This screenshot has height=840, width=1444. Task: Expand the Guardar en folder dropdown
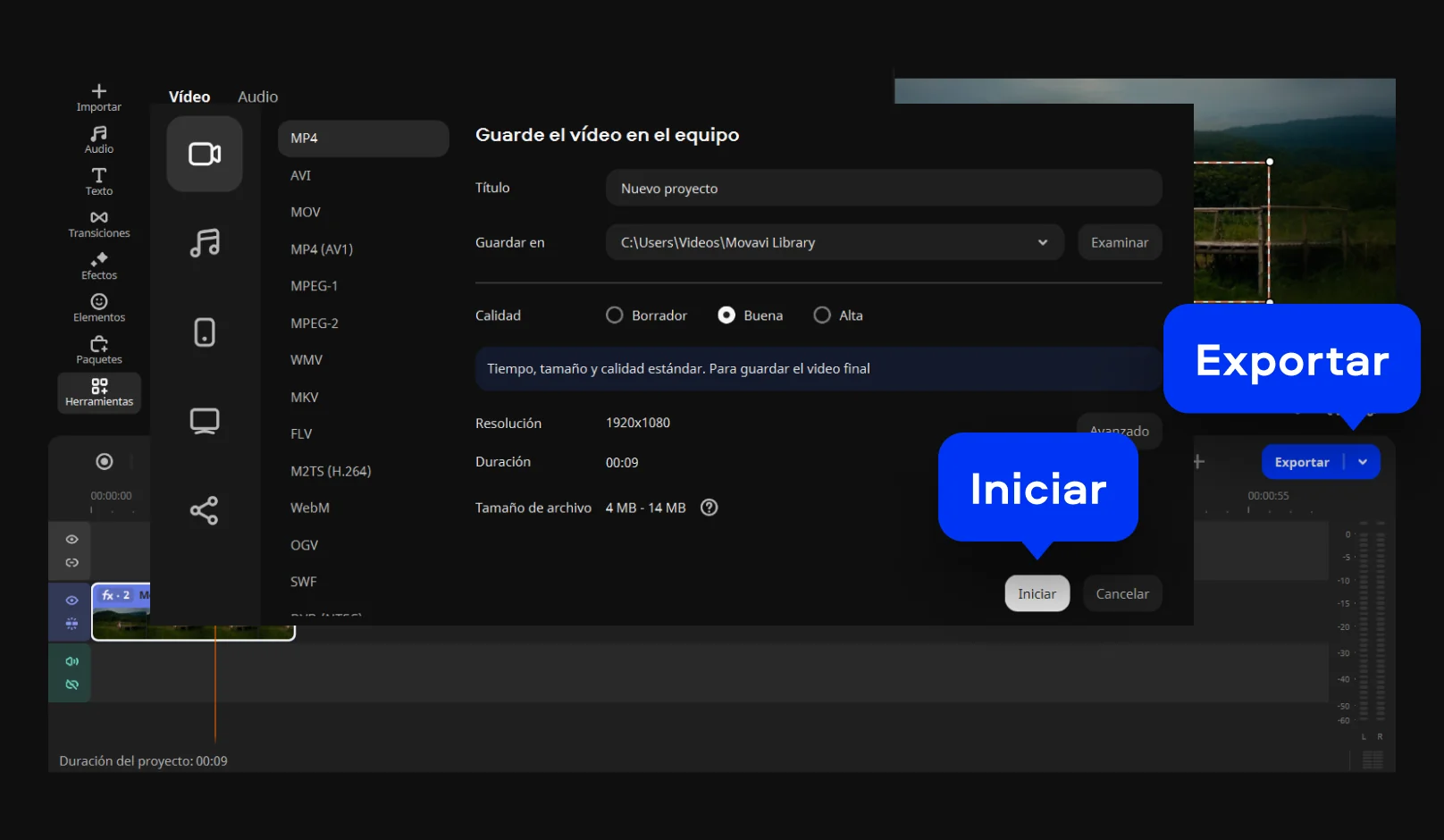pos(1042,242)
